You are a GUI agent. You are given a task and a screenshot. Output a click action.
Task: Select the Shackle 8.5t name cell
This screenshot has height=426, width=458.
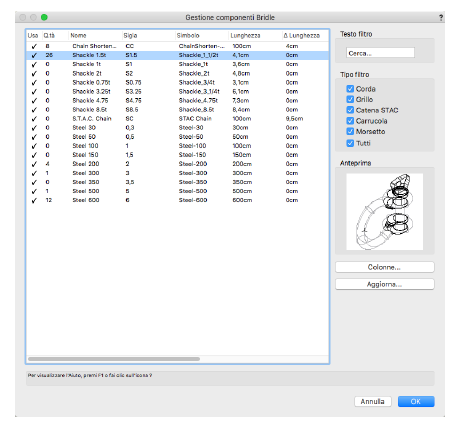coord(90,109)
